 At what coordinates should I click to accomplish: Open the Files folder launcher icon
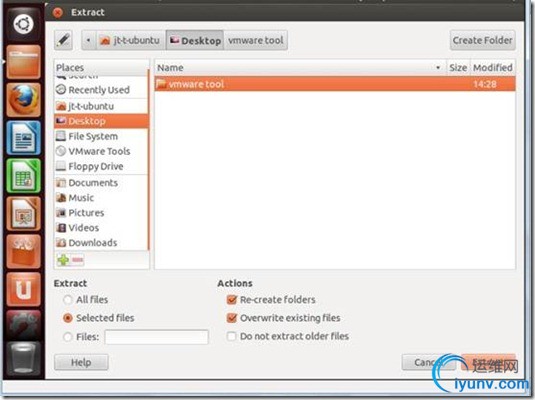click(24, 62)
